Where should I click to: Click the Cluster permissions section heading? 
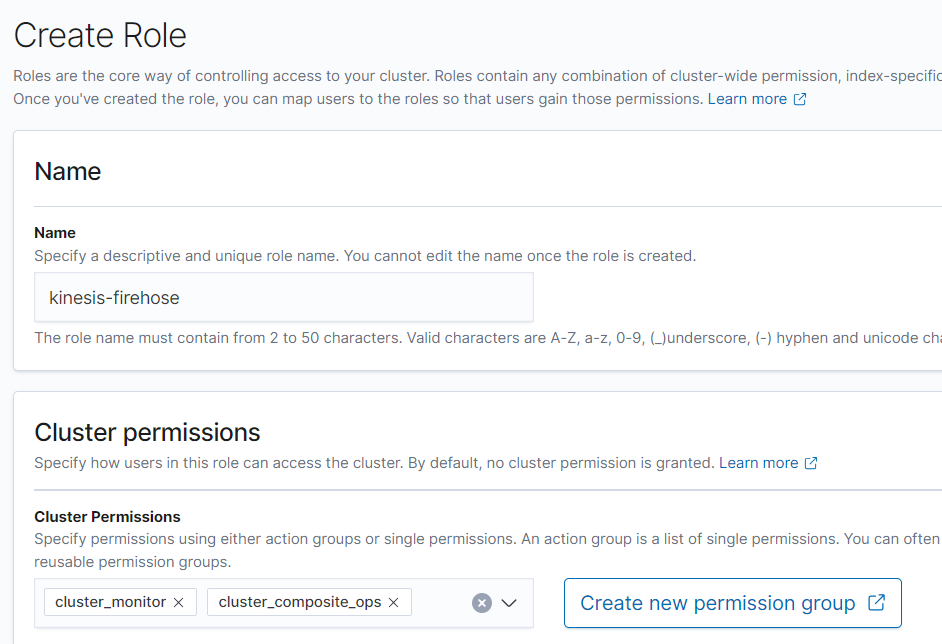[147, 432]
